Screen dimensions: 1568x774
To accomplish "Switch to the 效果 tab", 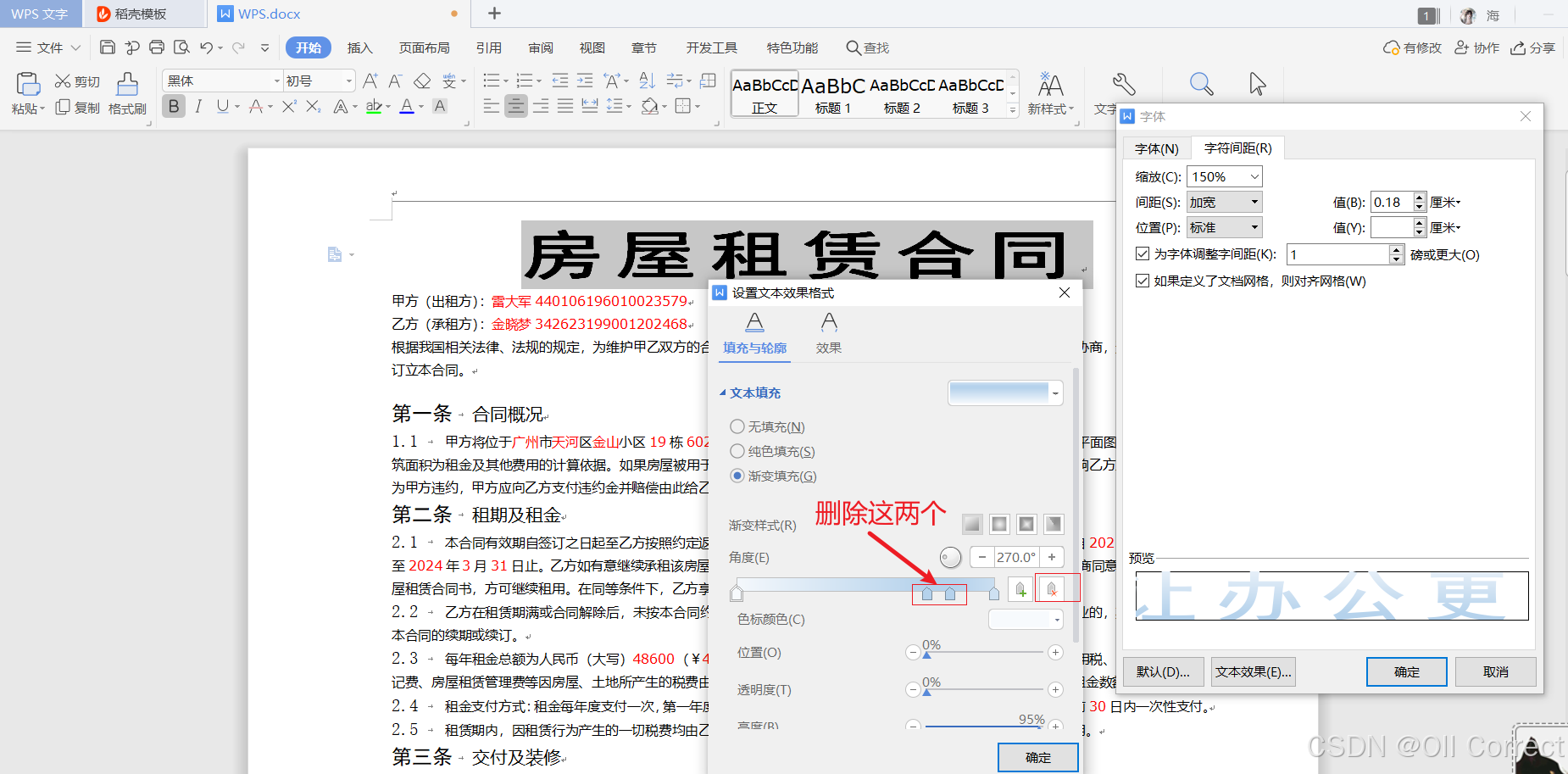I will [829, 333].
